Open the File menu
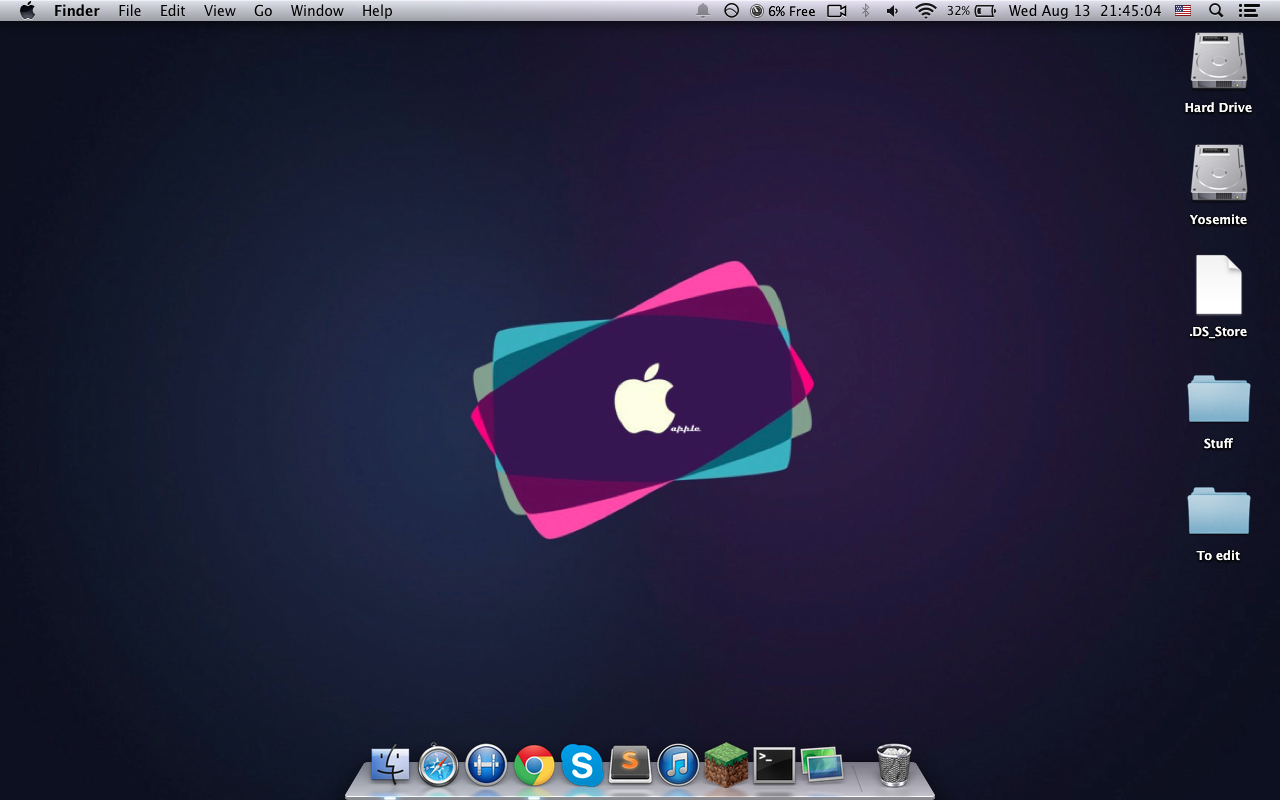The image size is (1280, 800). click(129, 11)
